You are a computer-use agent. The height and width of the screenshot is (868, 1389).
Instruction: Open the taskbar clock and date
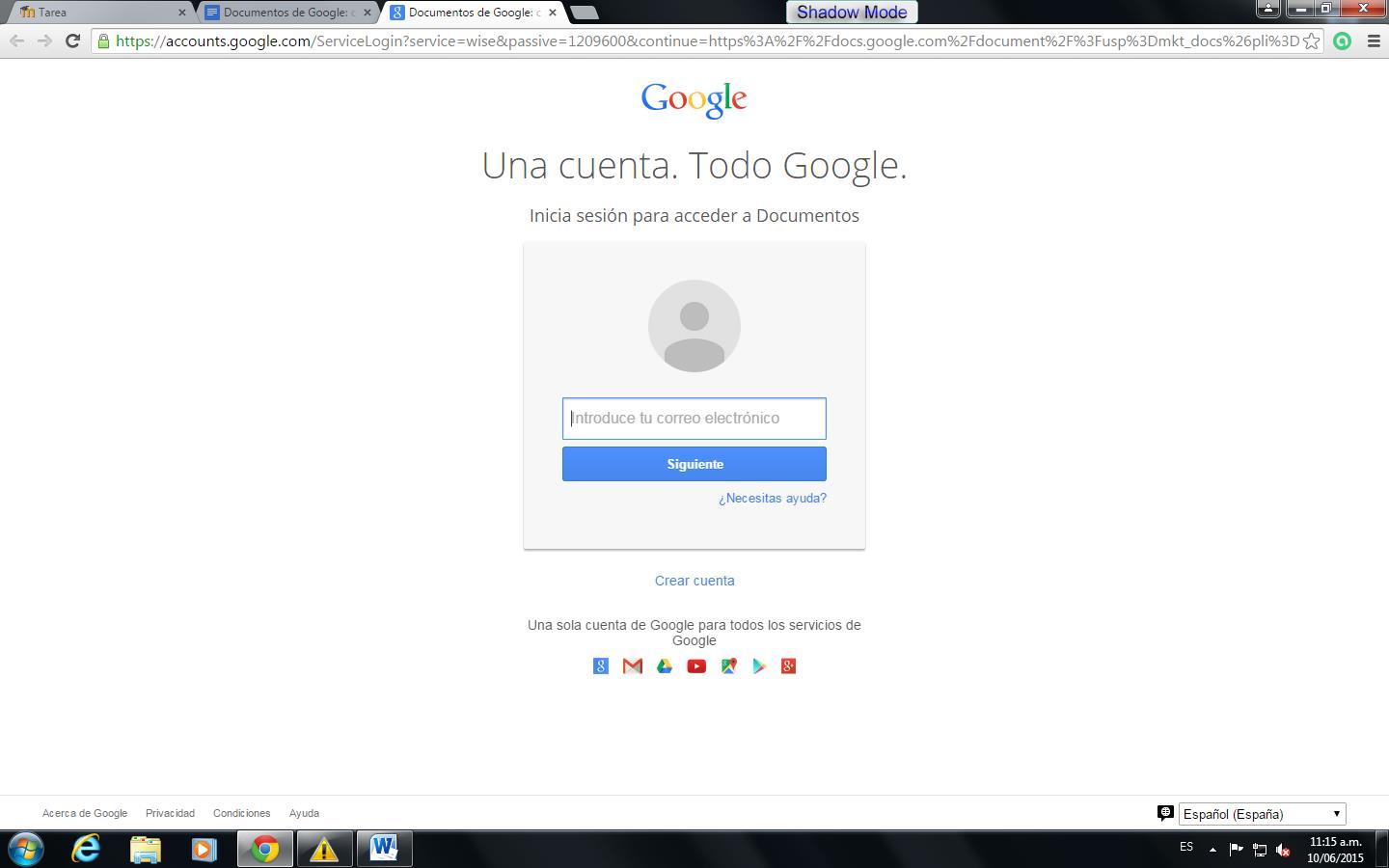(x=1336, y=850)
